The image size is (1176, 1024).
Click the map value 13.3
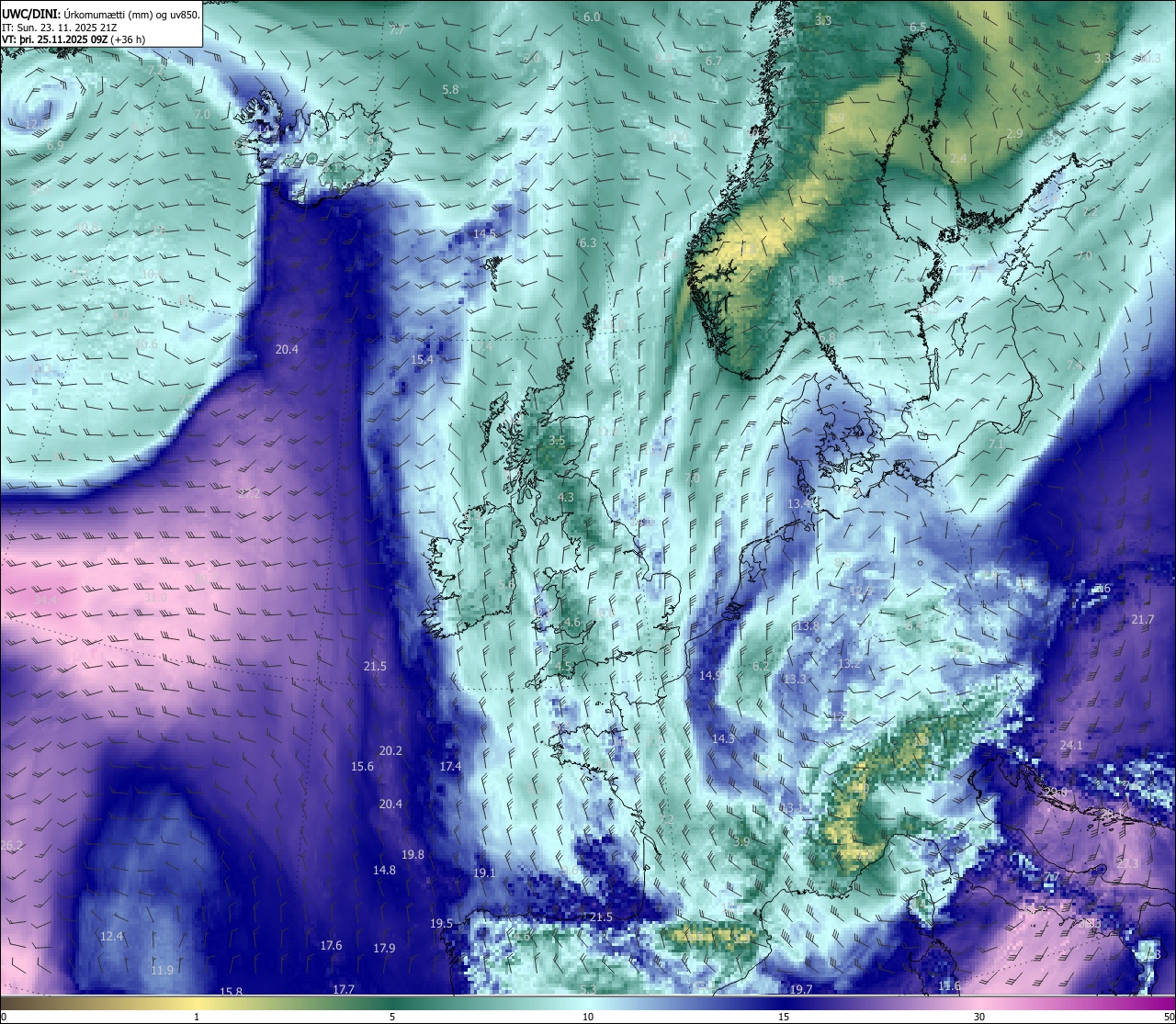pos(795,680)
